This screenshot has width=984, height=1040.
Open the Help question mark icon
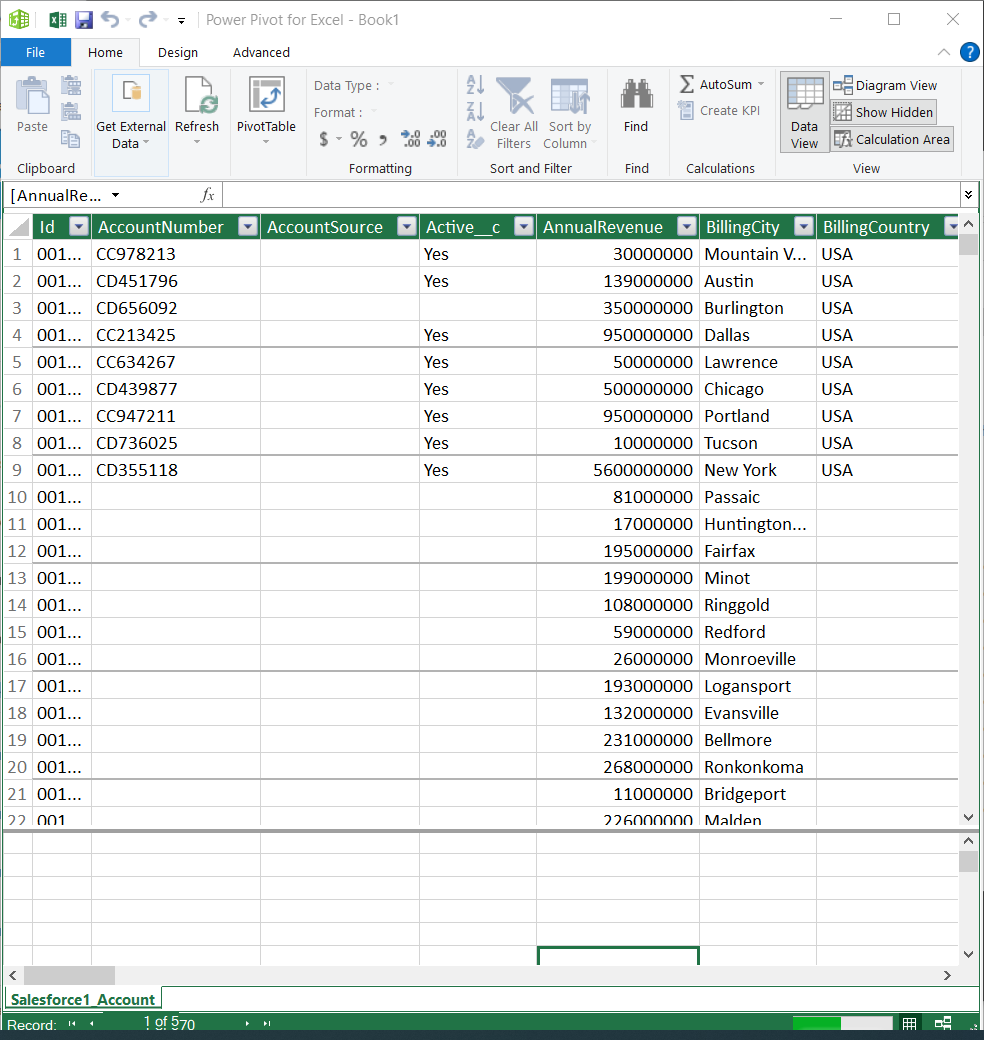(969, 52)
